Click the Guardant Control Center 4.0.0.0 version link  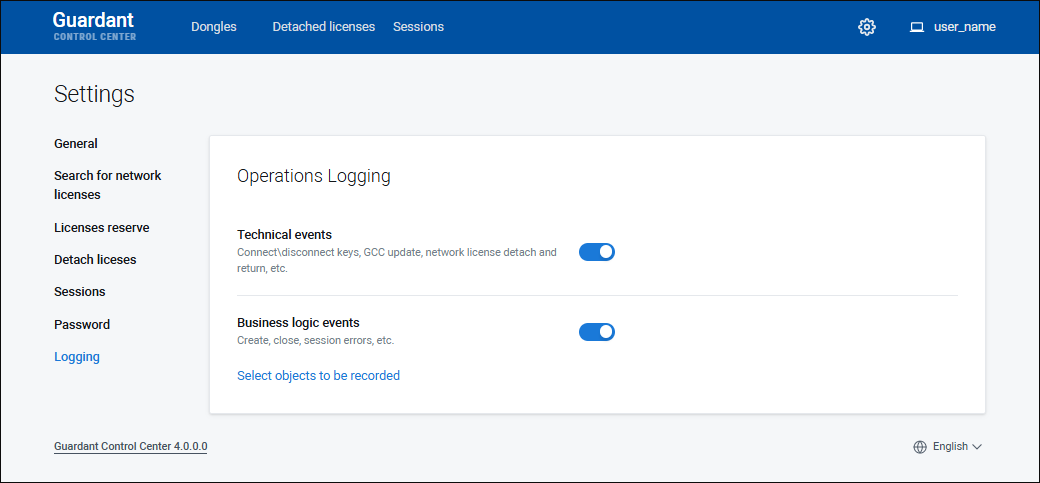click(x=131, y=447)
